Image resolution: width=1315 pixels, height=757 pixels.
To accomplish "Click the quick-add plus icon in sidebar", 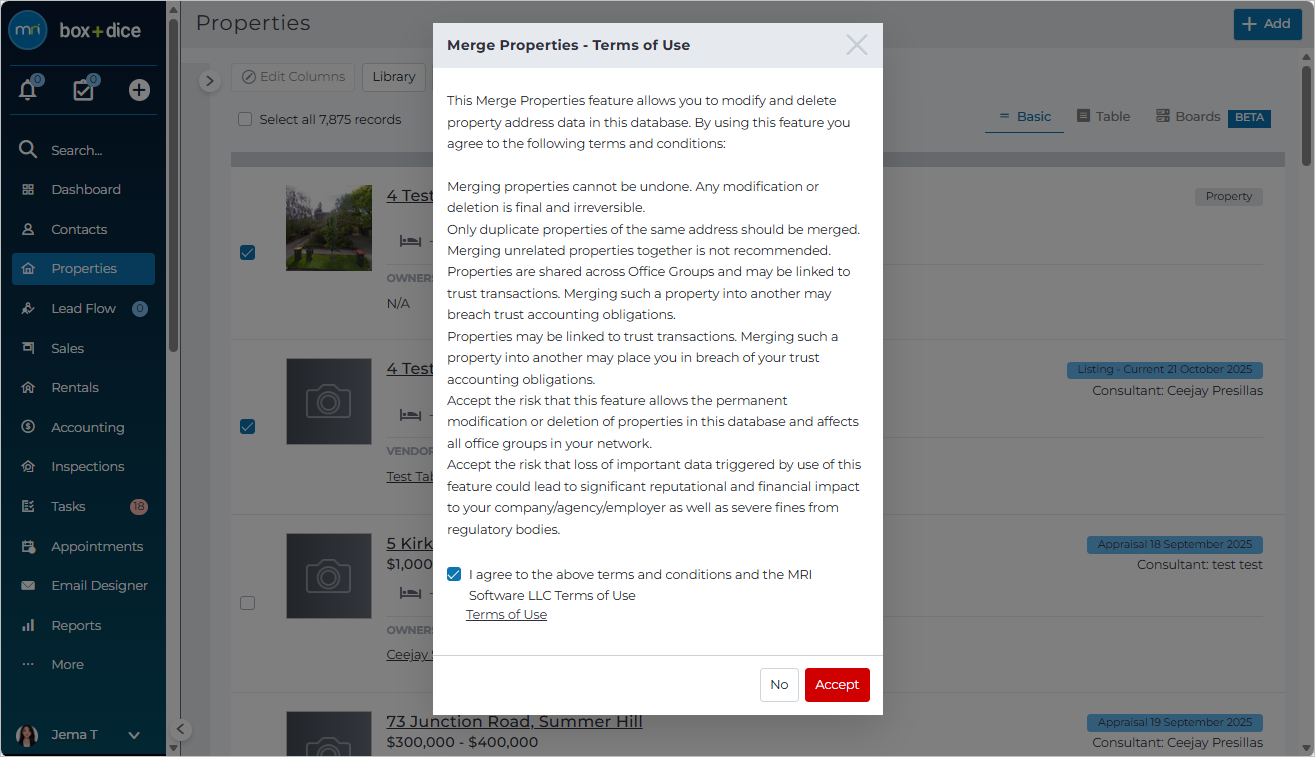I will click(x=139, y=90).
